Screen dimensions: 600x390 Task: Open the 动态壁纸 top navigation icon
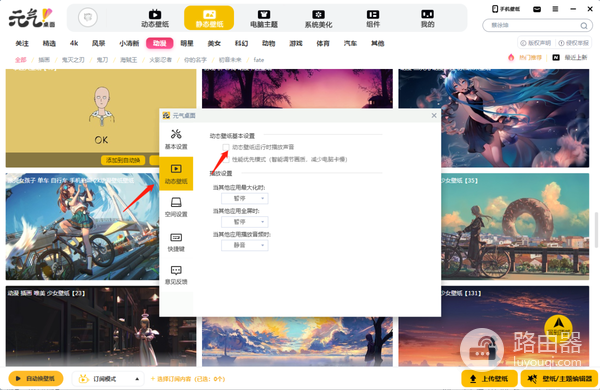click(155, 18)
